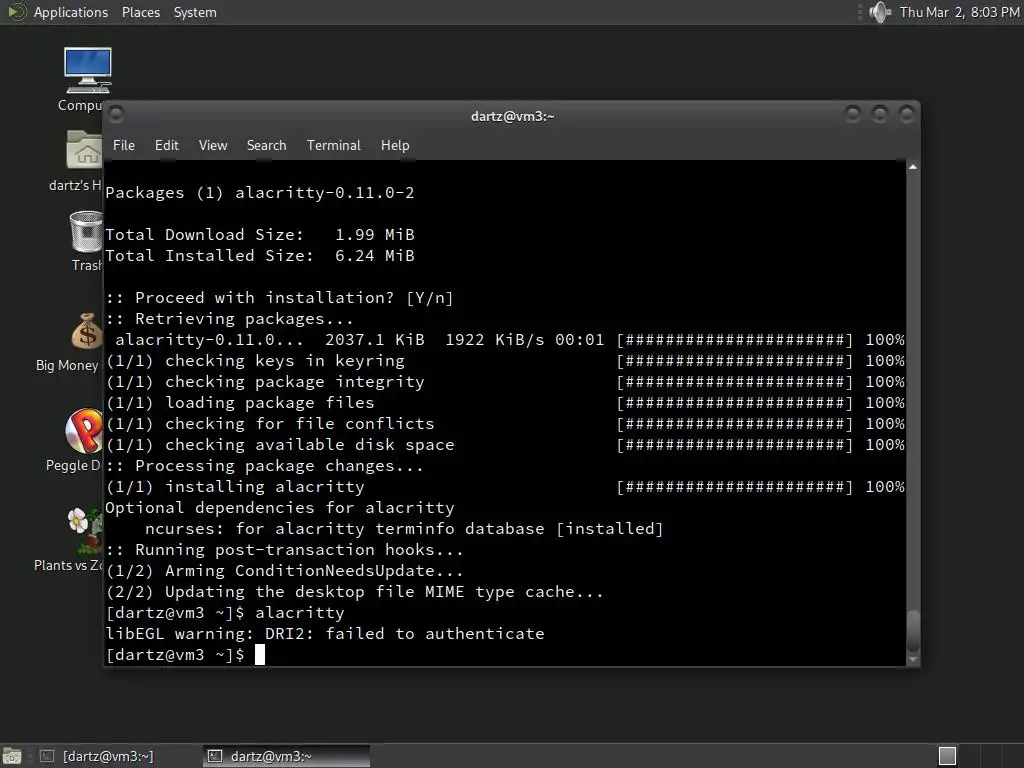
Task: Click the 'Packages (1) alacritty-0.11.0-2' line
Action: click(x=260, y=193)
